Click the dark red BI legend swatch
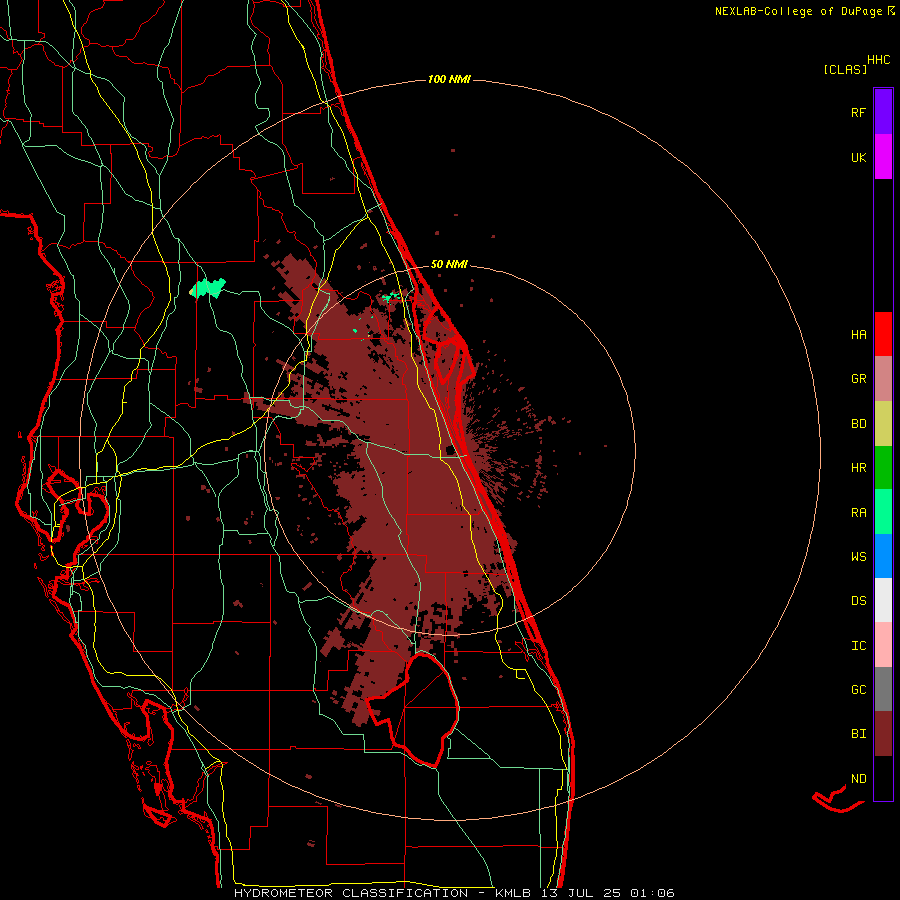Viewport: 900px width, 900px height. click(883, 734)
